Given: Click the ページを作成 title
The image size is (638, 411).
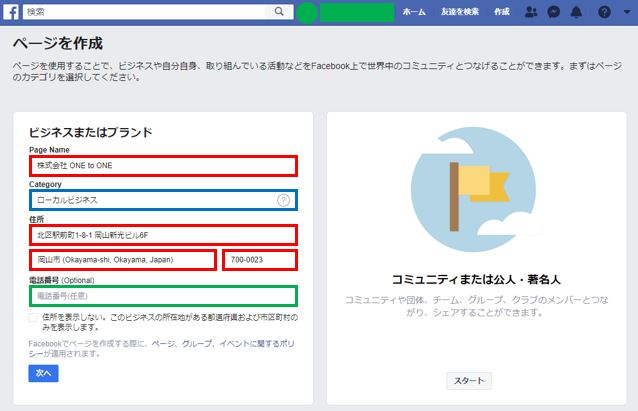Looking at the screenshot, I should [58, 43].
